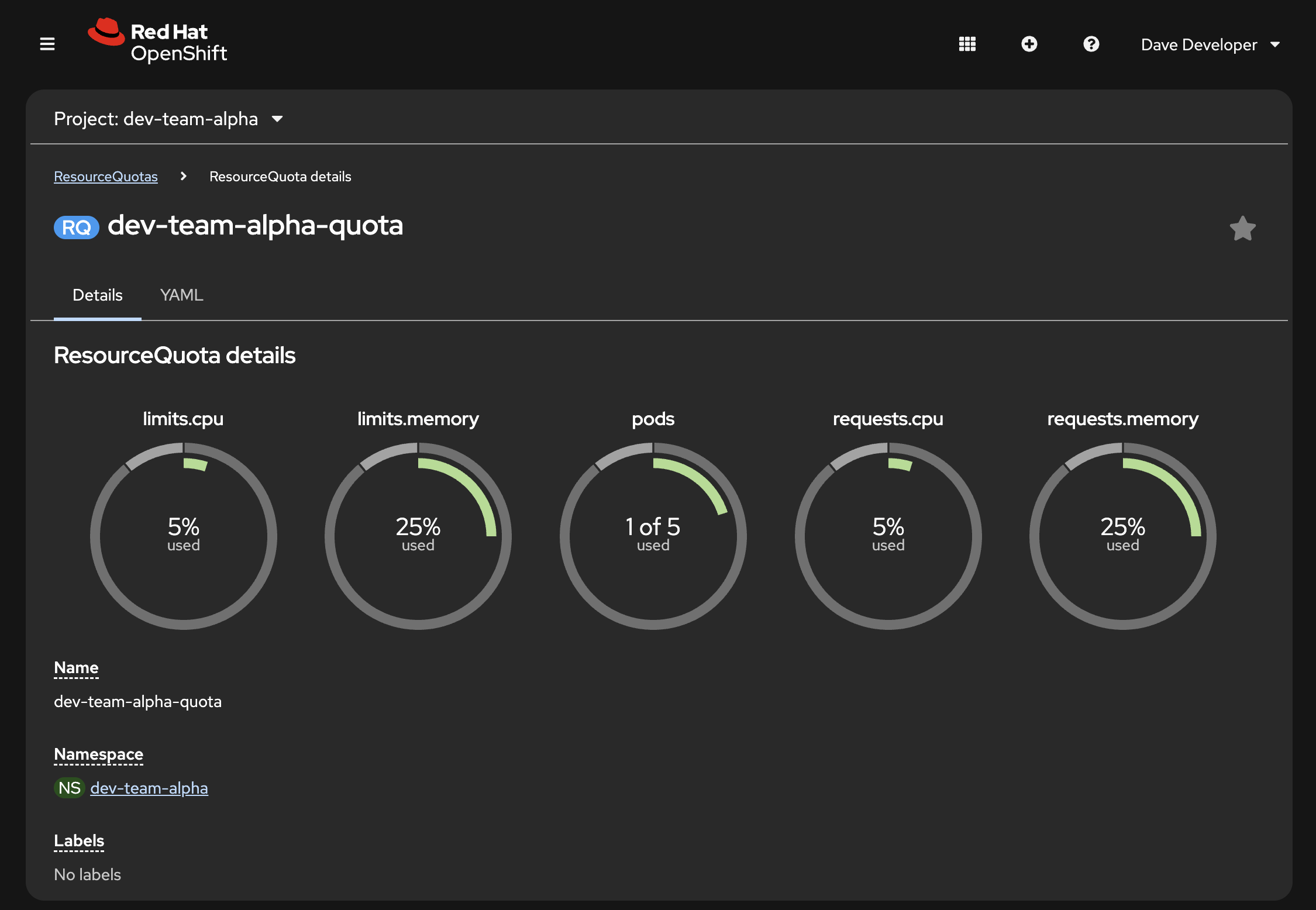The image size is (1316, 910).
Task: Click the limits.cpu chart title
Action: [183, 419]
